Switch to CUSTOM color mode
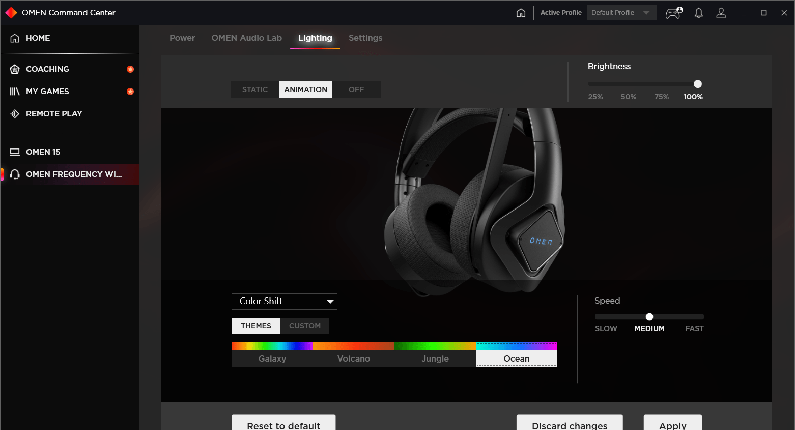The width and height of the screenshot is (795, 430). 305,326
